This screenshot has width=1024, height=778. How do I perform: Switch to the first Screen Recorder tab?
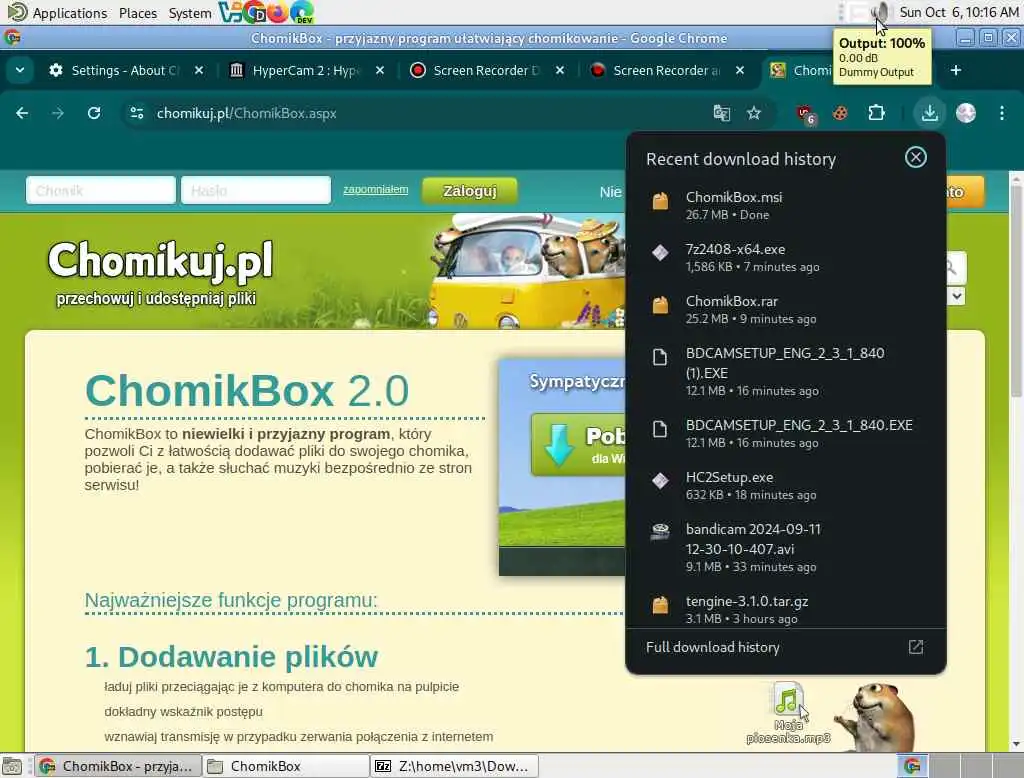[x=487, y=70]
